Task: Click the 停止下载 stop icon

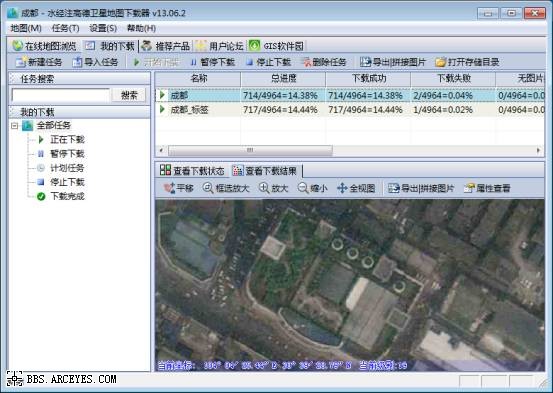Action: [250, 62]
